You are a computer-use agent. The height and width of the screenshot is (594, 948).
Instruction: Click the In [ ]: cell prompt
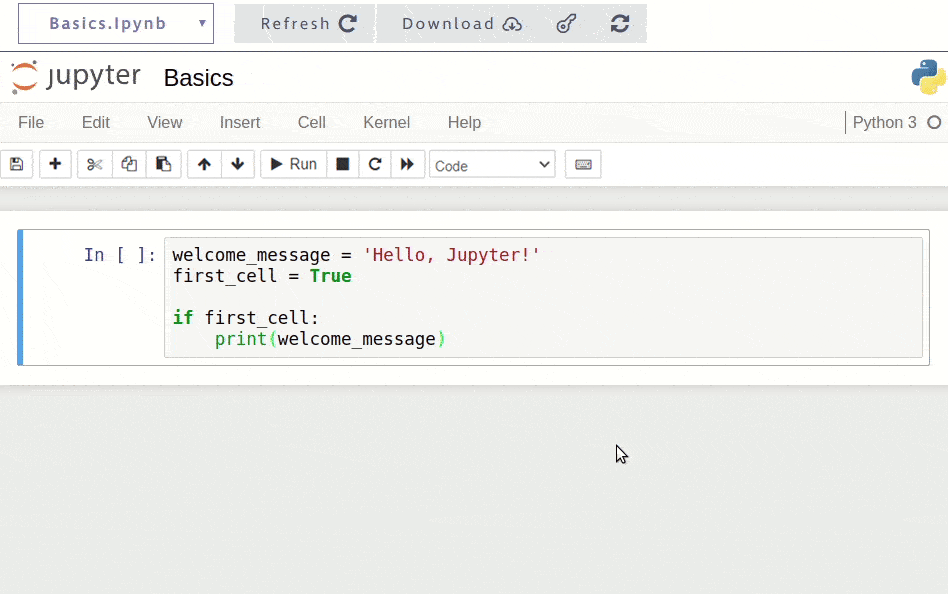pos(120,255)
